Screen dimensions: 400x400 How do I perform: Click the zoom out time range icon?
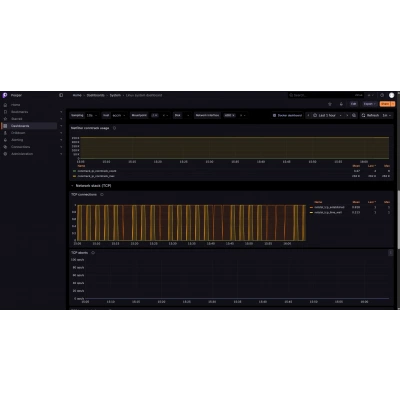pos(354,115)
